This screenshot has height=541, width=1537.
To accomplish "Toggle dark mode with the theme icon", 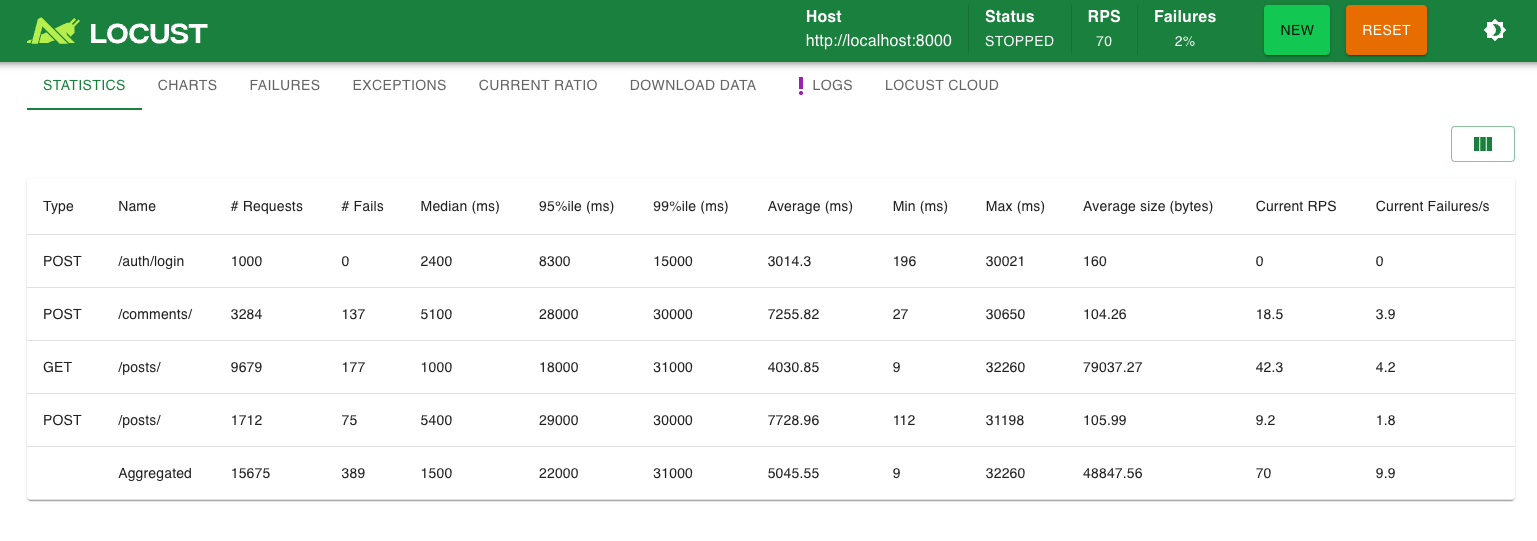I will point(1494,30).
